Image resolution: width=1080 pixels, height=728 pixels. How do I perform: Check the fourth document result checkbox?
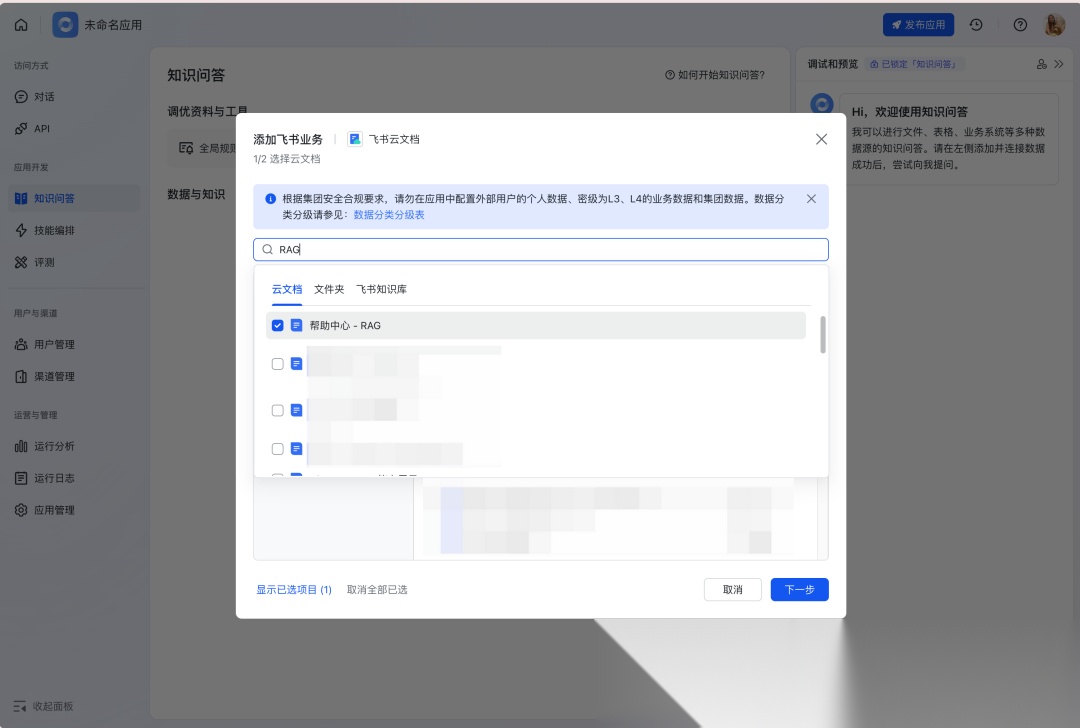coord(278,449)
